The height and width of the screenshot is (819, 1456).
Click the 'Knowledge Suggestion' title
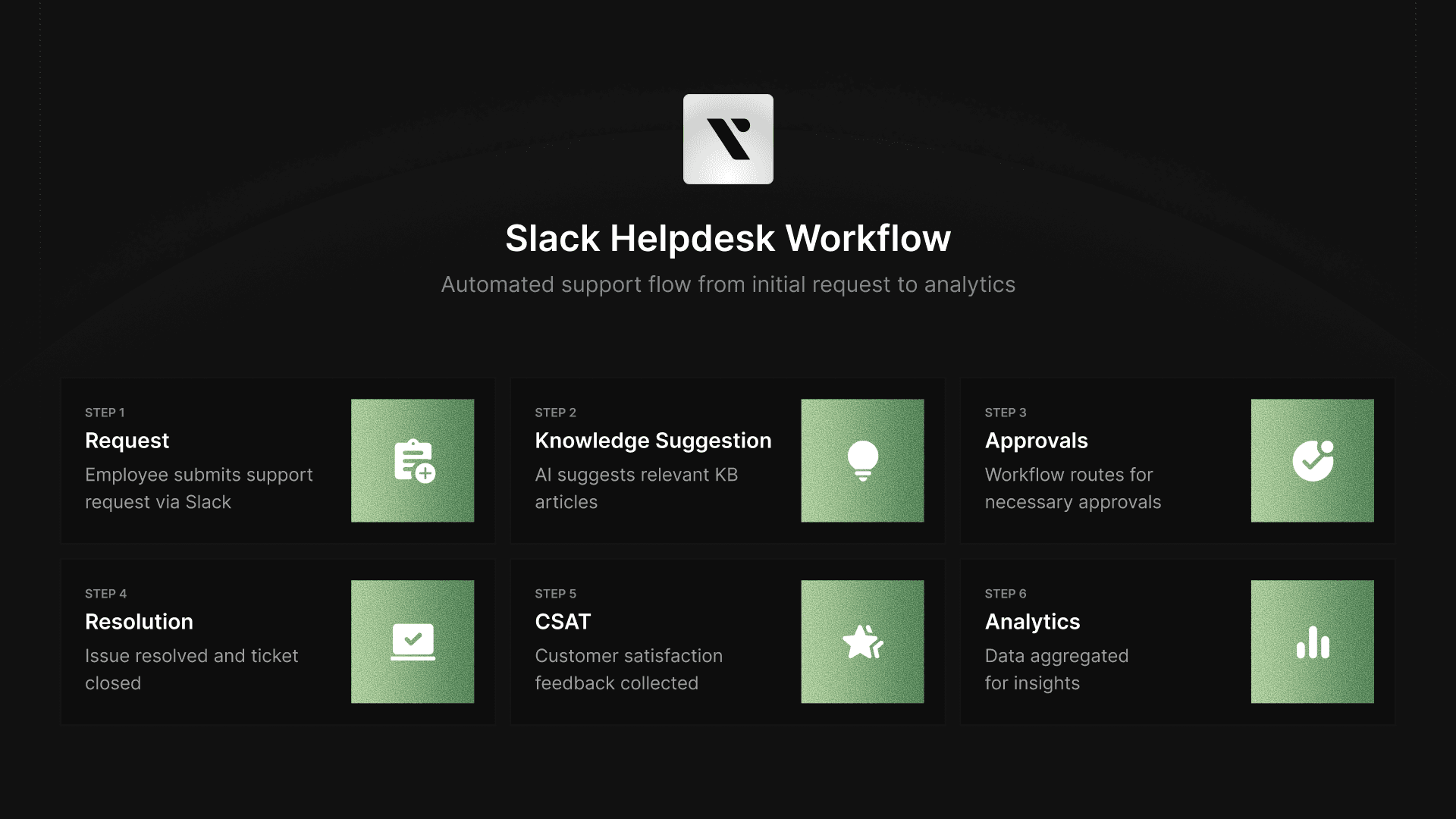[653, 441]
